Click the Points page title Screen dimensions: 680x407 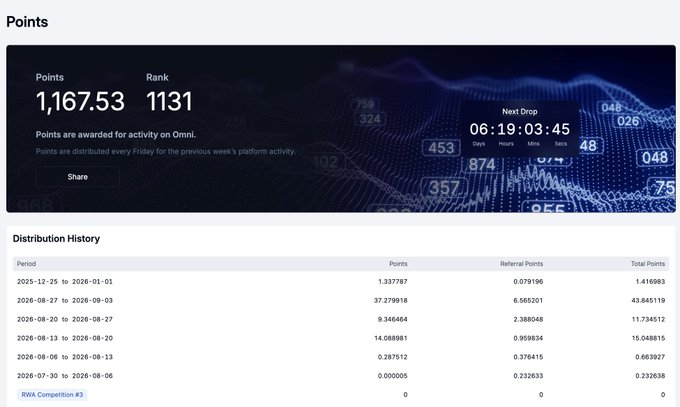pos(27,22)
